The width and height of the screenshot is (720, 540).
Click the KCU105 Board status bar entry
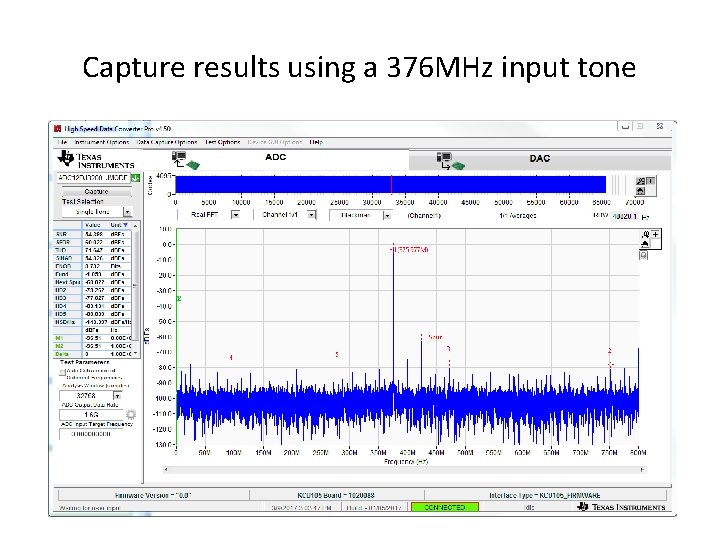pos(336,495)
